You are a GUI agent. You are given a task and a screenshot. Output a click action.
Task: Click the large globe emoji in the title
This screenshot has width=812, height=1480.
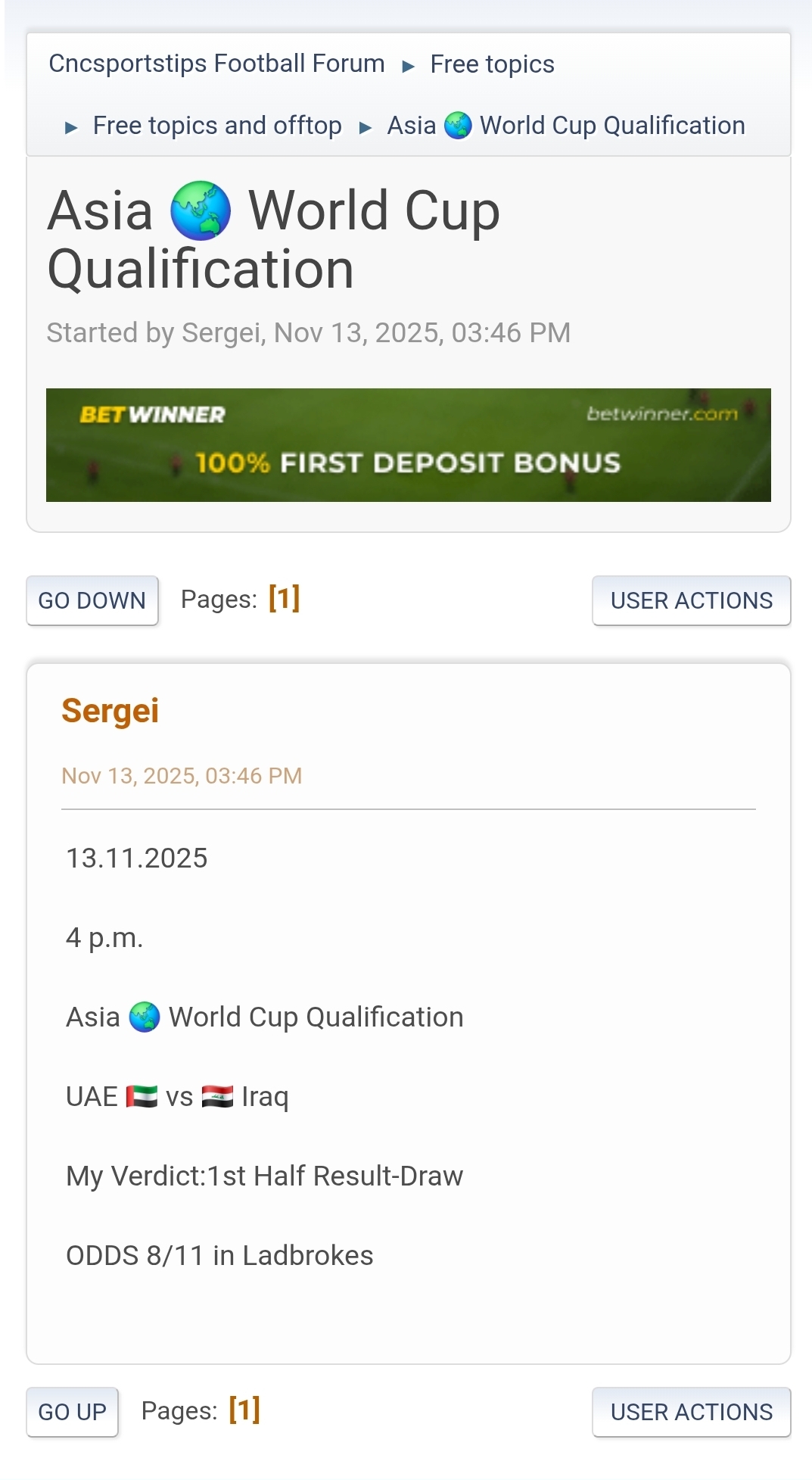tap(201, 210)
